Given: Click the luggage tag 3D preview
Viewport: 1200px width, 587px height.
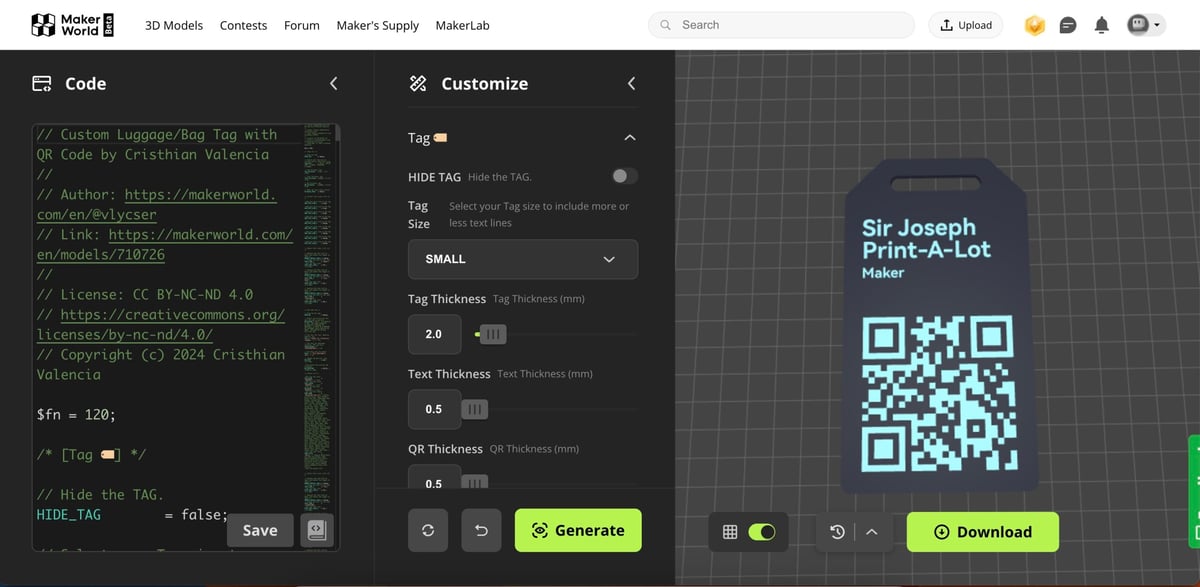Looking at the screenshot, I should pyautogui.click(x=938, y=325).
